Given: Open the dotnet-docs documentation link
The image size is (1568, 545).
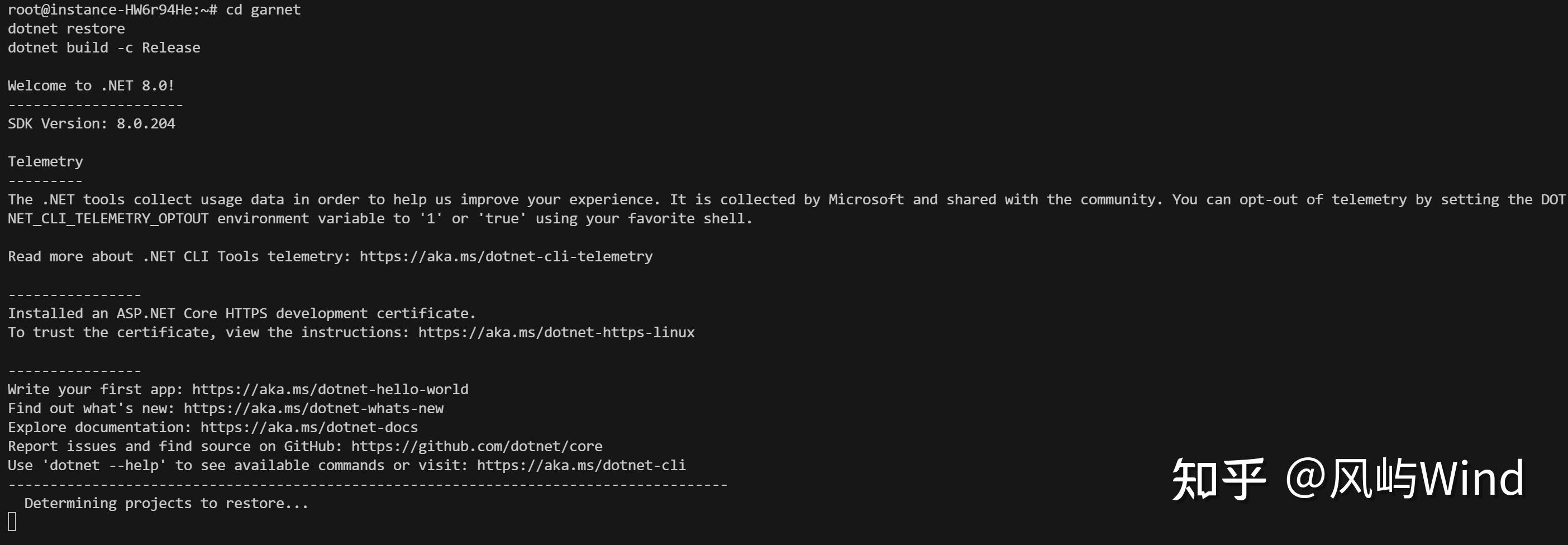Looking at the screenshot, I should [x=309, y=428].
